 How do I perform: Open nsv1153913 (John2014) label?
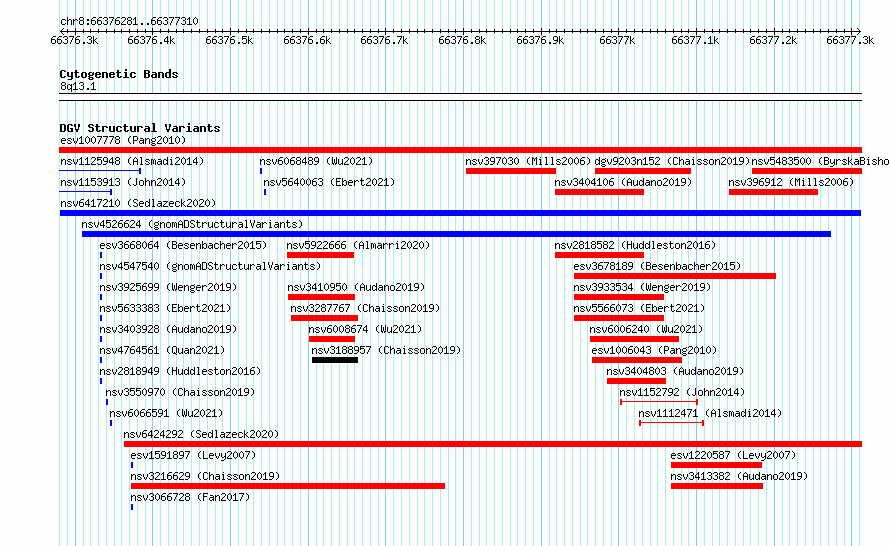tap(123, 182)
